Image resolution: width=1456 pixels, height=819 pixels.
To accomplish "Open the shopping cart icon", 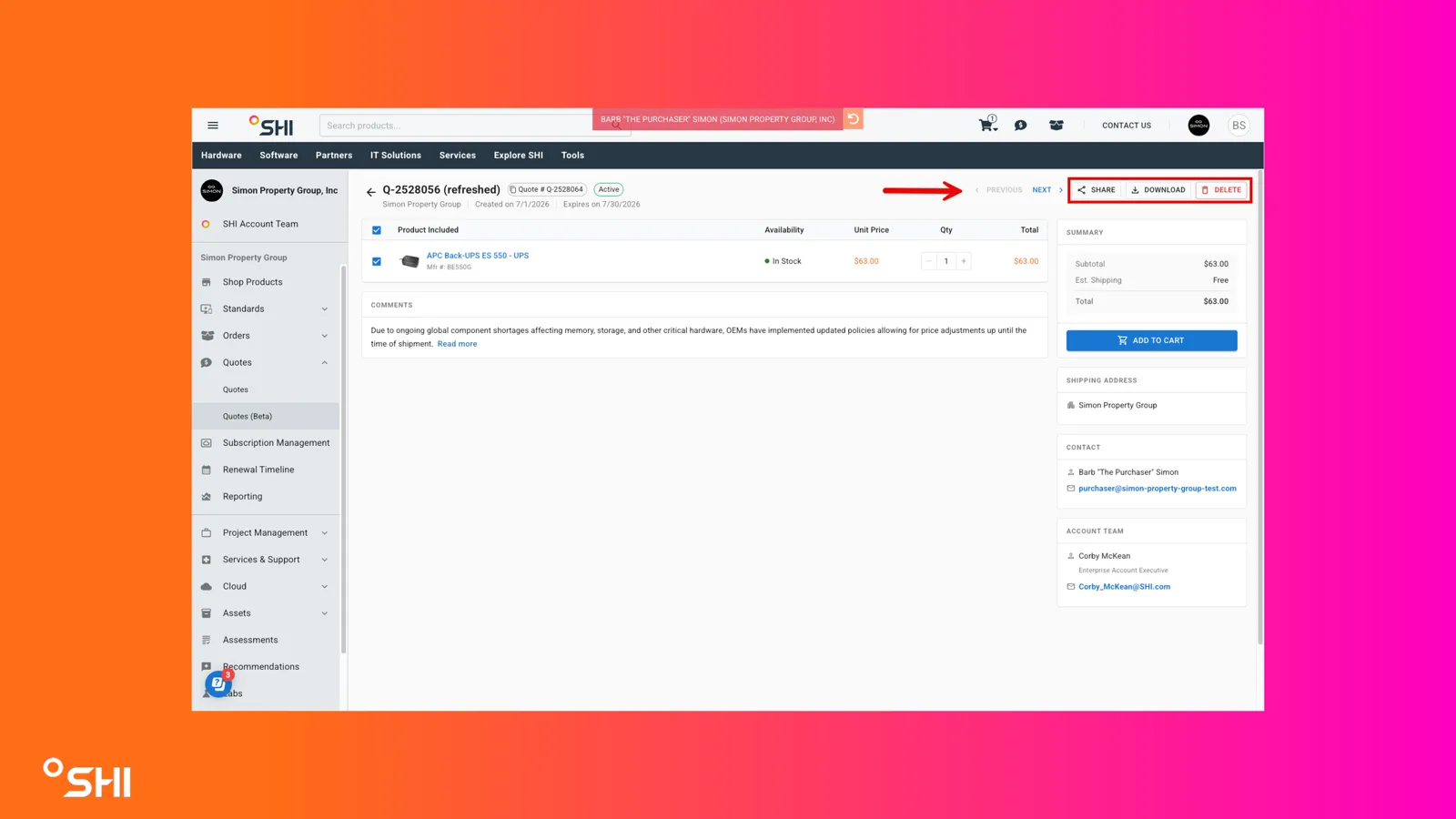I will tap(987, 125).
